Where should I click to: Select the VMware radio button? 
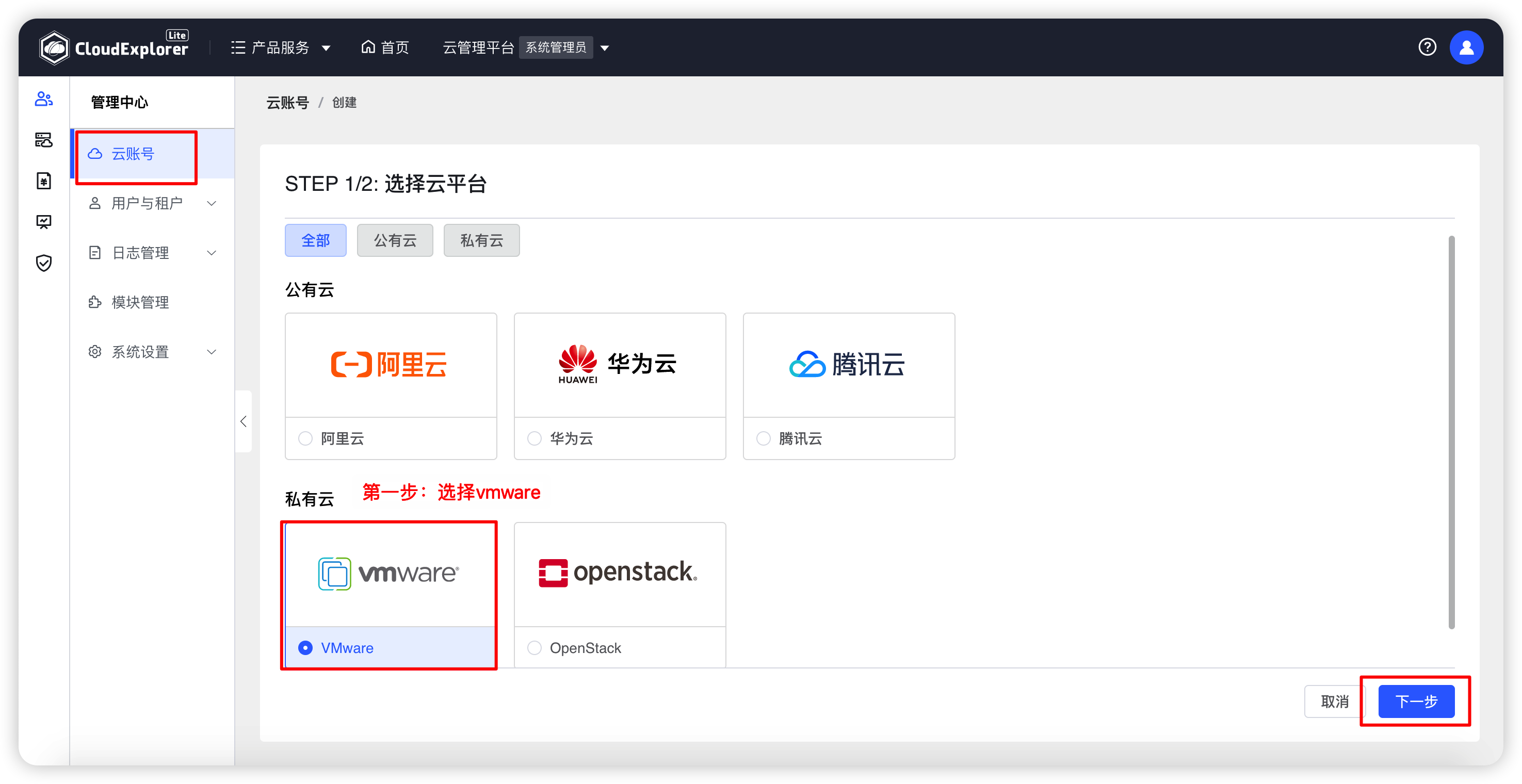[x=305, y=648]
